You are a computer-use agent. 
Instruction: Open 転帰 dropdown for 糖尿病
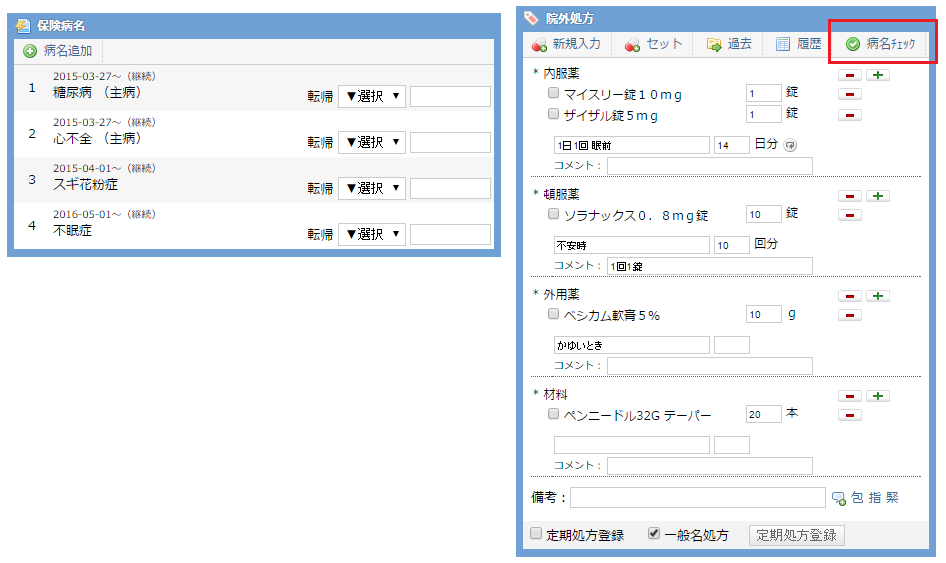(x=372, y=96)
